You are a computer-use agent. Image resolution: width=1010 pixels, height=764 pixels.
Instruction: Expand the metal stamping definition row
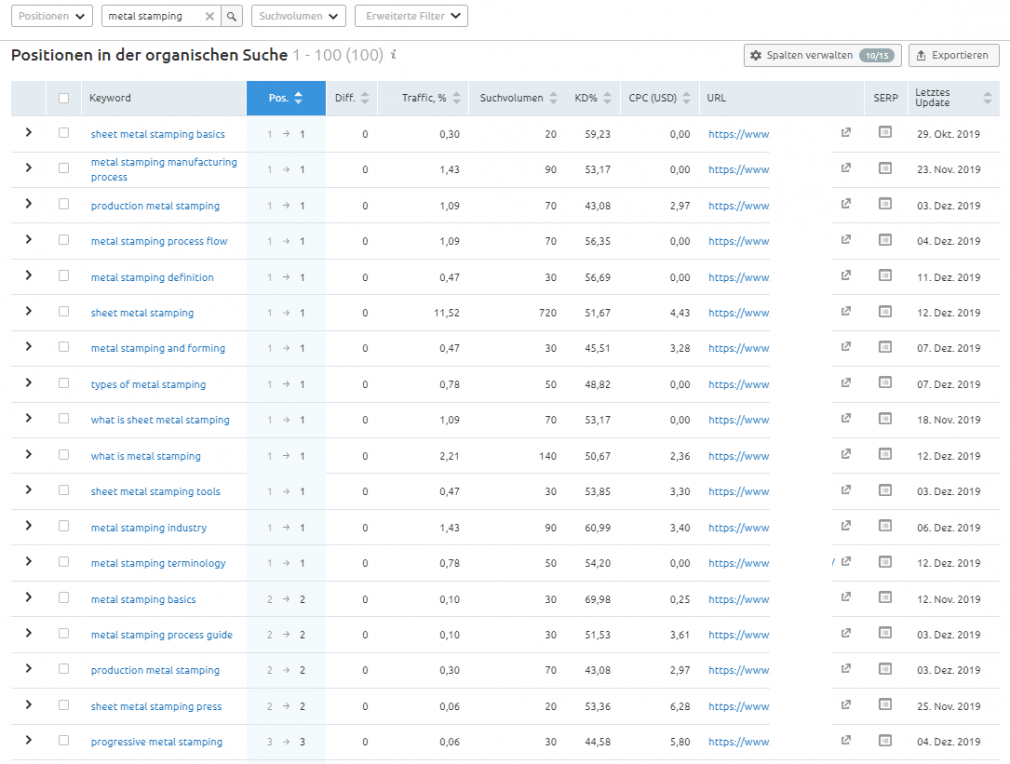click(28, 275)
